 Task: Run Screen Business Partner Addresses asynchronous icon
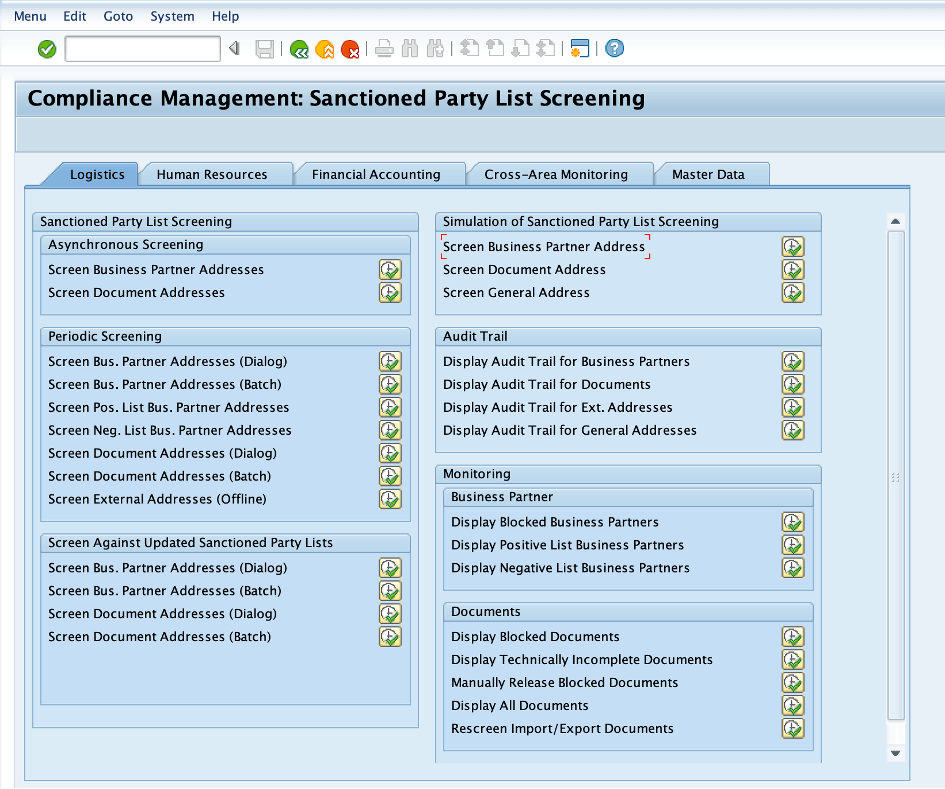(x=390, y=269)
